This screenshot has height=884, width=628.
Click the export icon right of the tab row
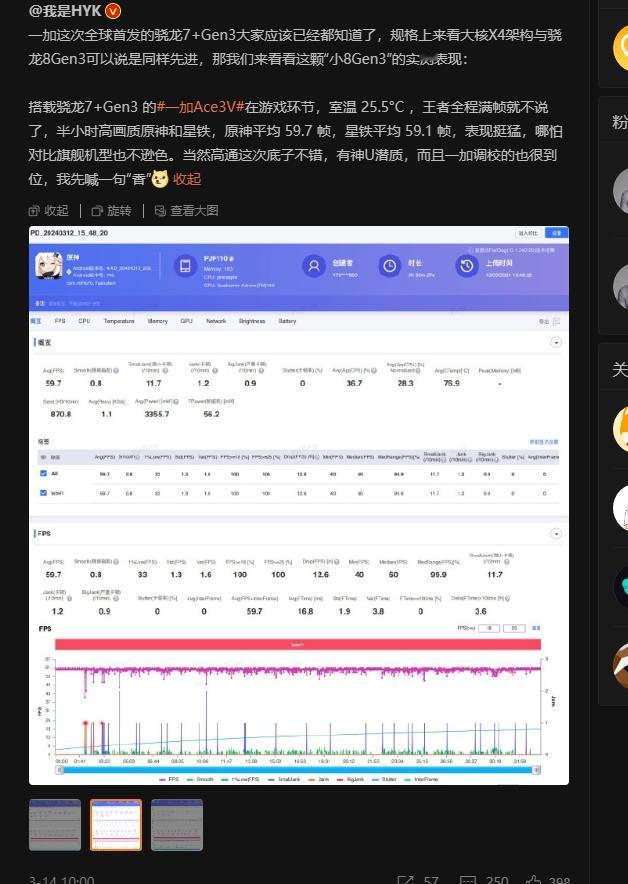(x=556, y=321)
